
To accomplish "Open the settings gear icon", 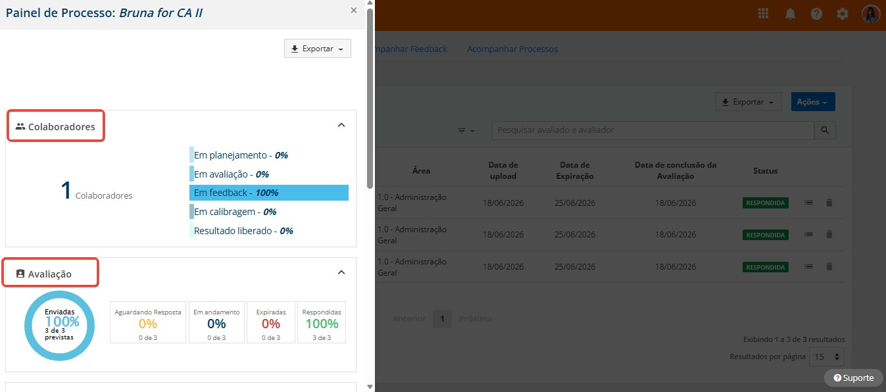I will [x=842, y=14].
